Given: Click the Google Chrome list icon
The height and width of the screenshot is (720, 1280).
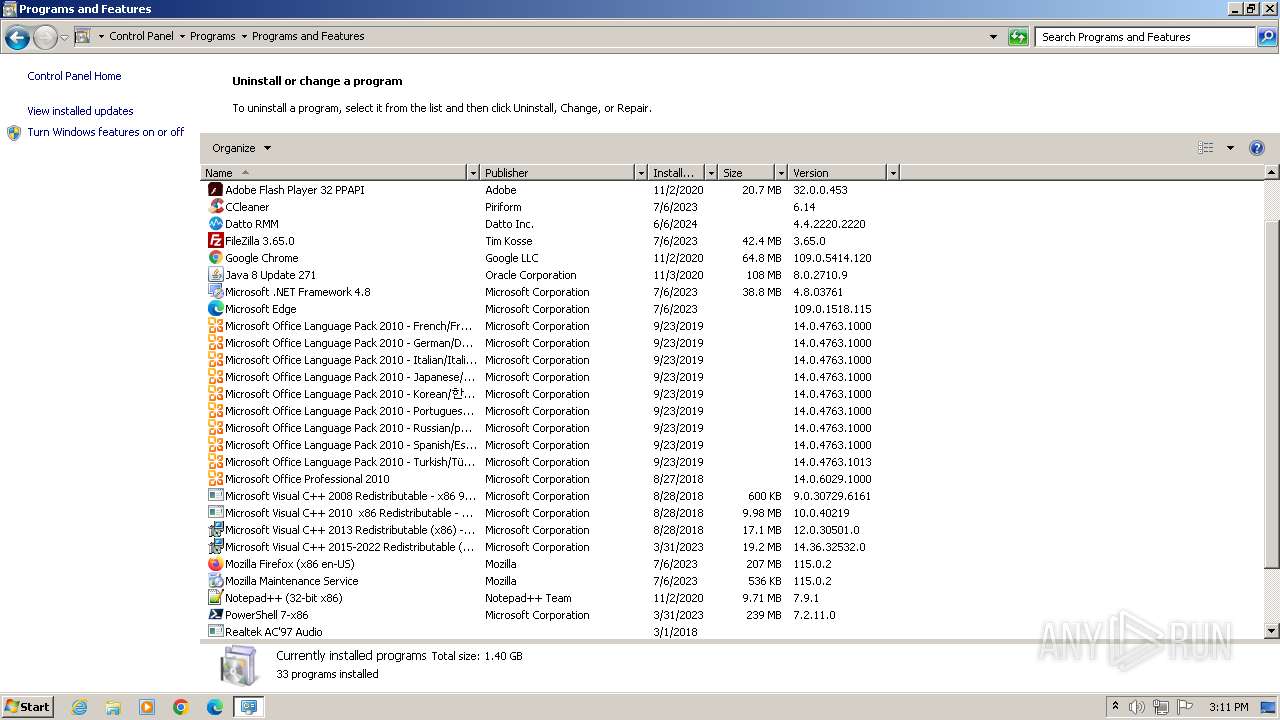Looking at the screenshot, I should [215, 258].
